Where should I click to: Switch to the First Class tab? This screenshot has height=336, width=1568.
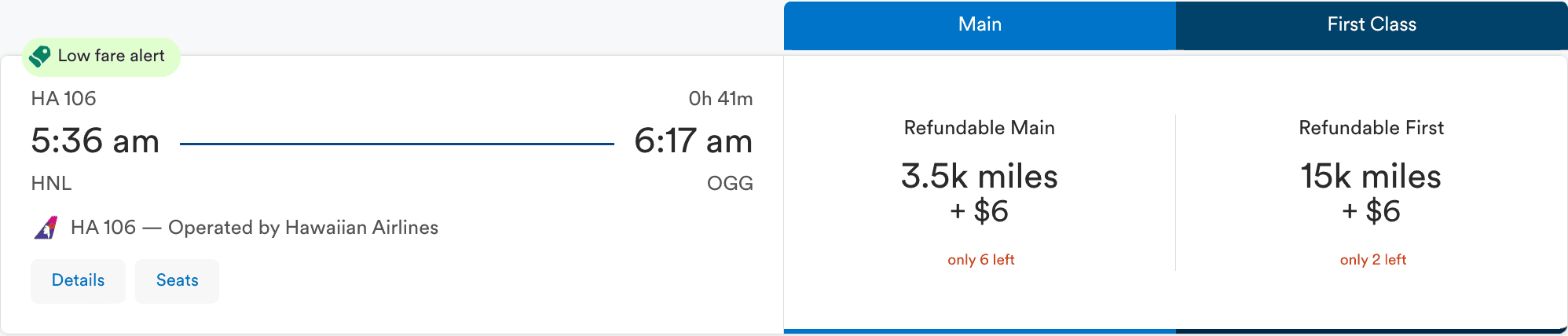1372,24
